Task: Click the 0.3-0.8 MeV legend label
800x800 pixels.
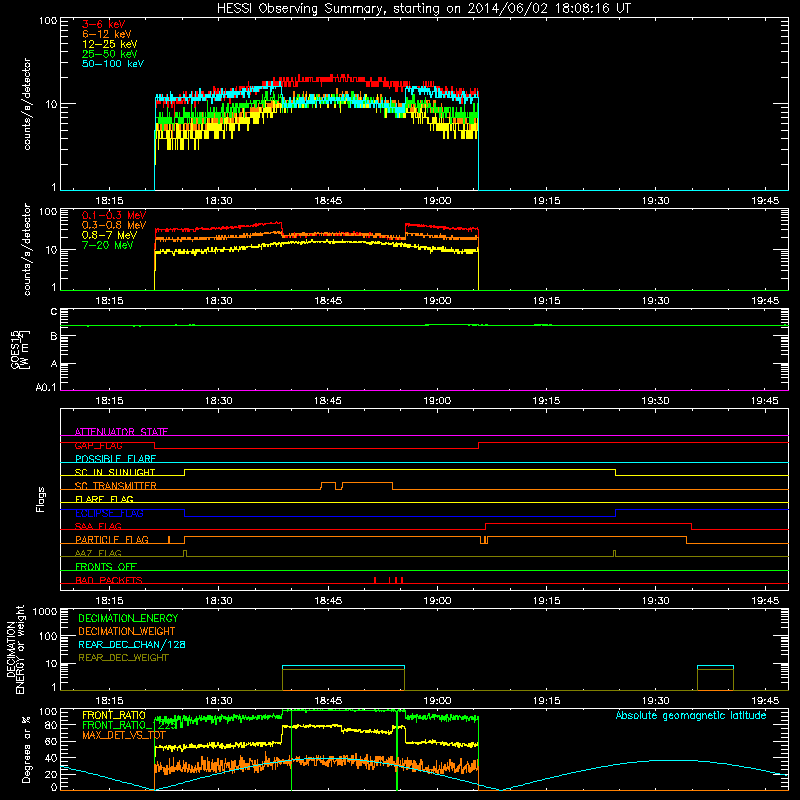Action: pos(114,225)
